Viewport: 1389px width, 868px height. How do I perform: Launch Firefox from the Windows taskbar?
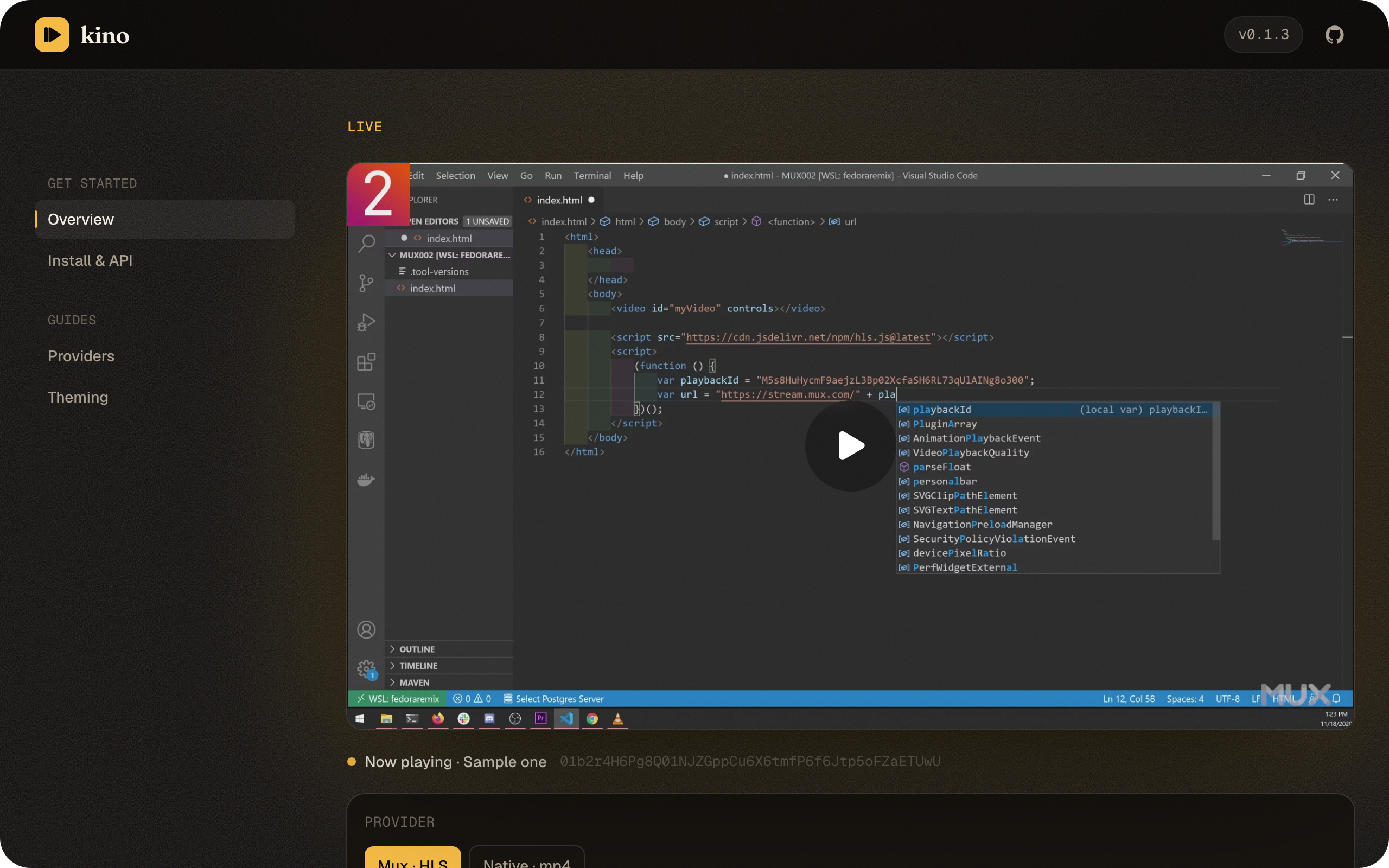pos(438,719)
